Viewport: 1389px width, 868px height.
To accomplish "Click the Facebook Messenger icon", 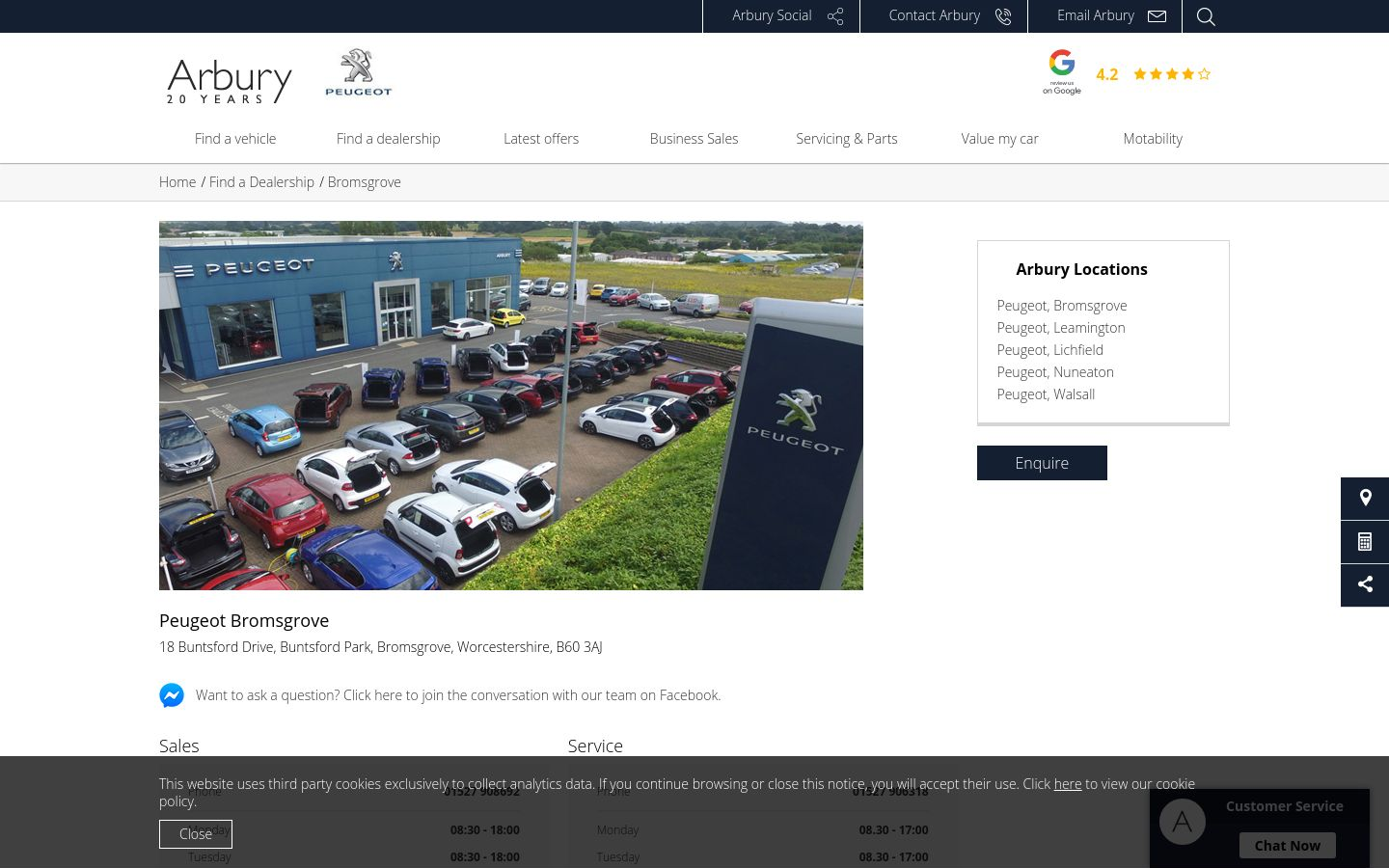I will pyautogui.click(x=172, y=695).
